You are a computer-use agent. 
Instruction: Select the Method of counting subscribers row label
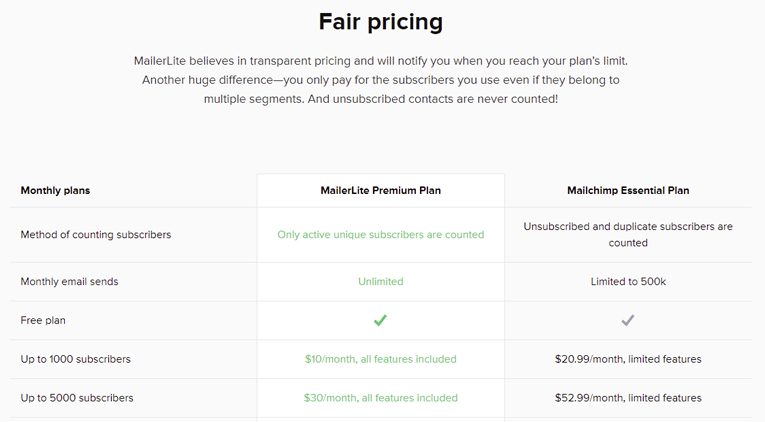point(96,235)
